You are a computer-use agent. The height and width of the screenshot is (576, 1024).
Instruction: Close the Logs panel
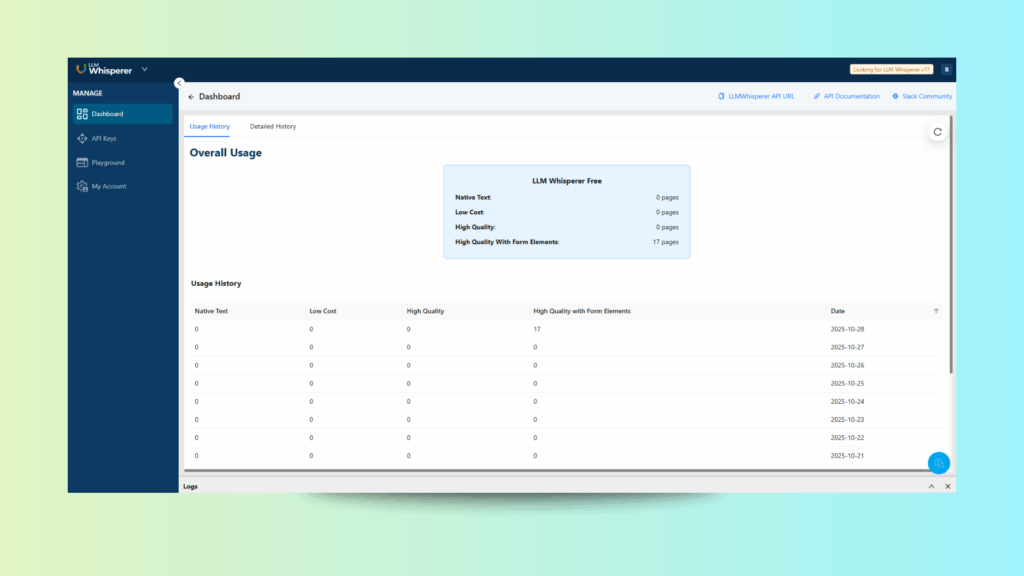click(948, 486)
